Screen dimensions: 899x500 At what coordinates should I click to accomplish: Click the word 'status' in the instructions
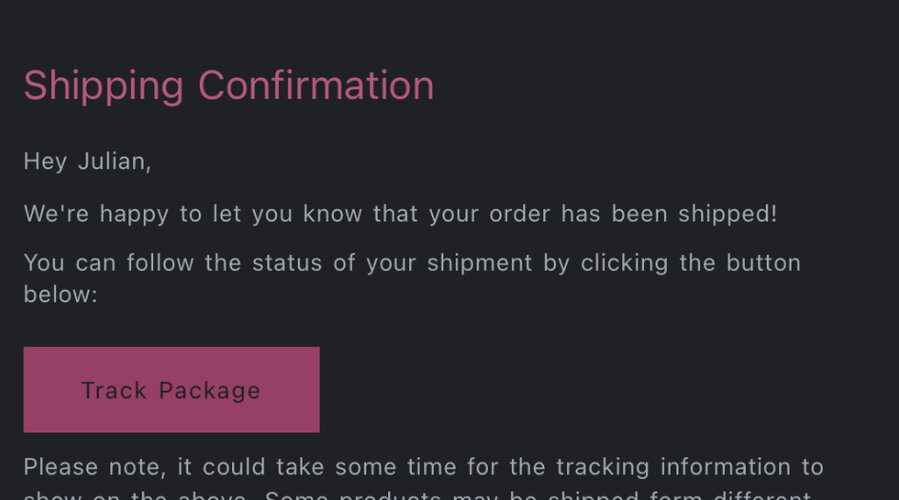(x=287, y=263)
